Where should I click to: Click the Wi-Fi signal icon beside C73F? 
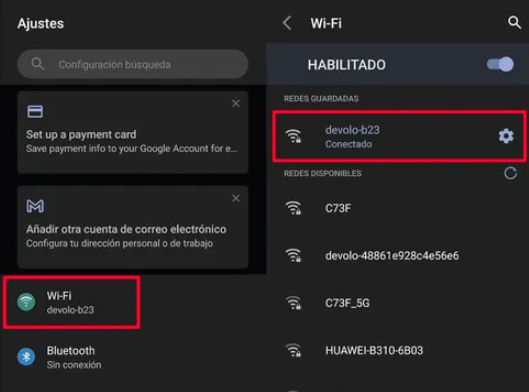click(293, 208)
